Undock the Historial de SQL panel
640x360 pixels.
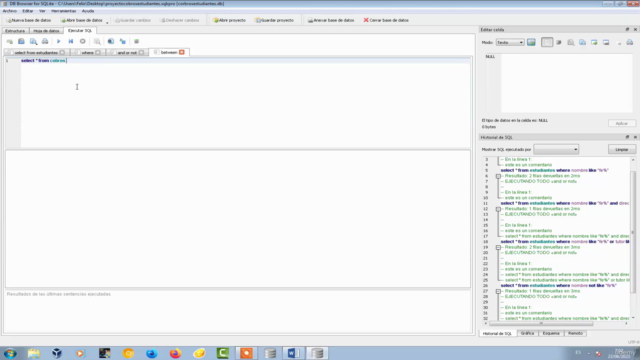tap(627, 137)
